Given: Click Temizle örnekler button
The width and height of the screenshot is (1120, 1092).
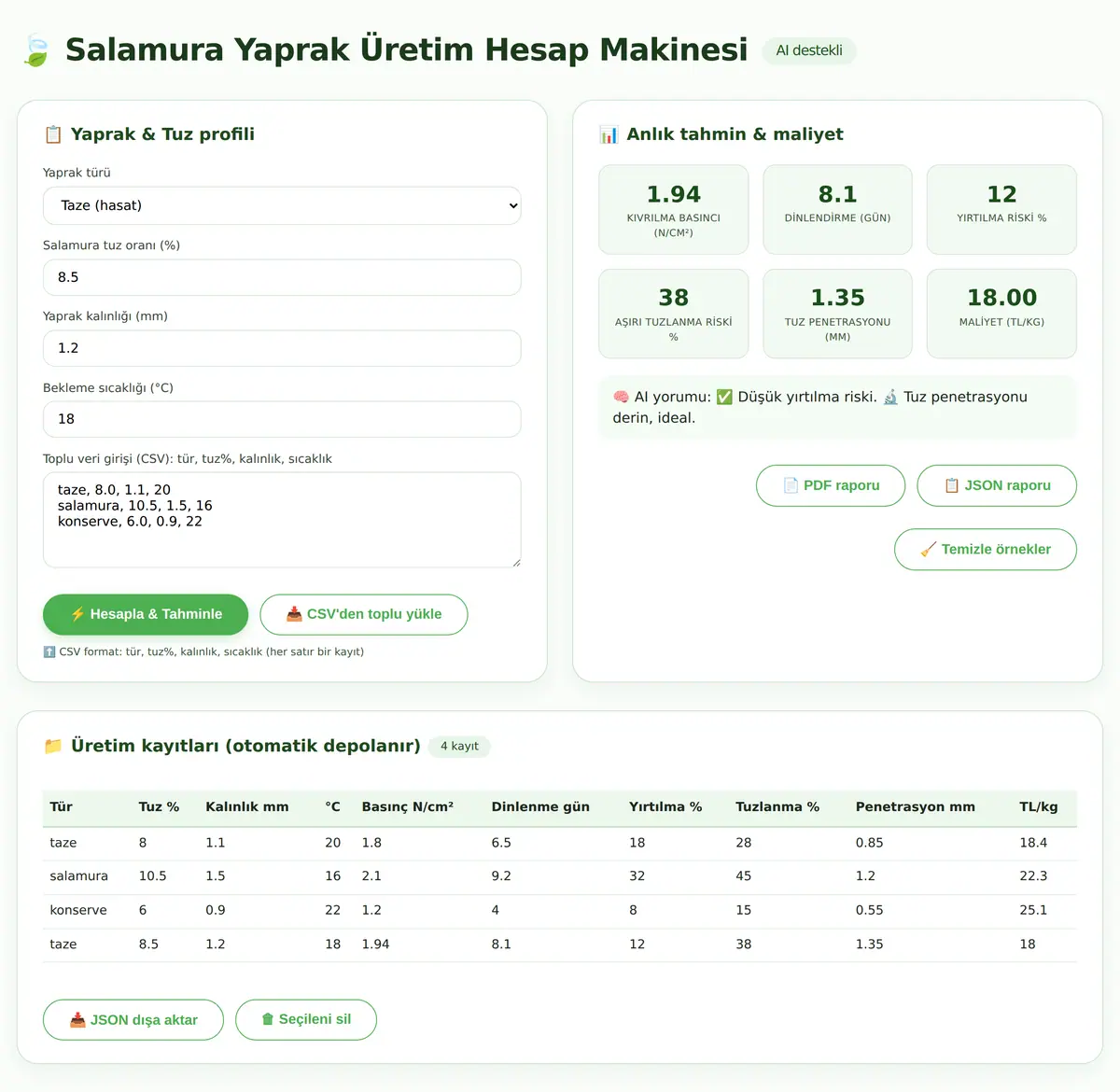Looking at the screenshot, I should coord(986,549).
